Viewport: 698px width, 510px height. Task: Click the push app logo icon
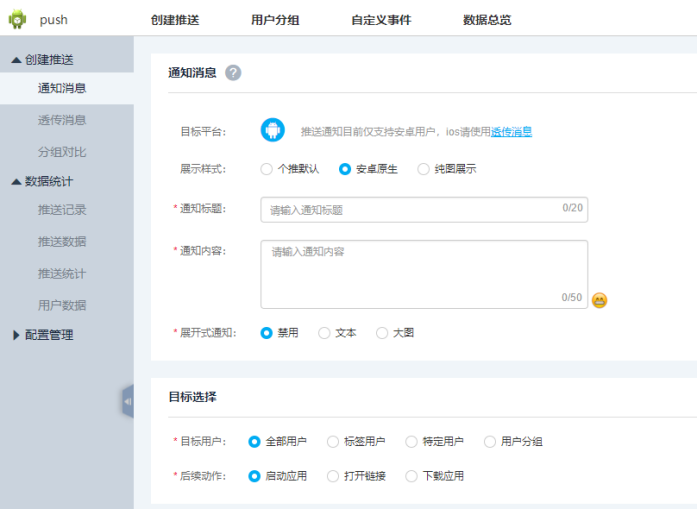[17, 19]
